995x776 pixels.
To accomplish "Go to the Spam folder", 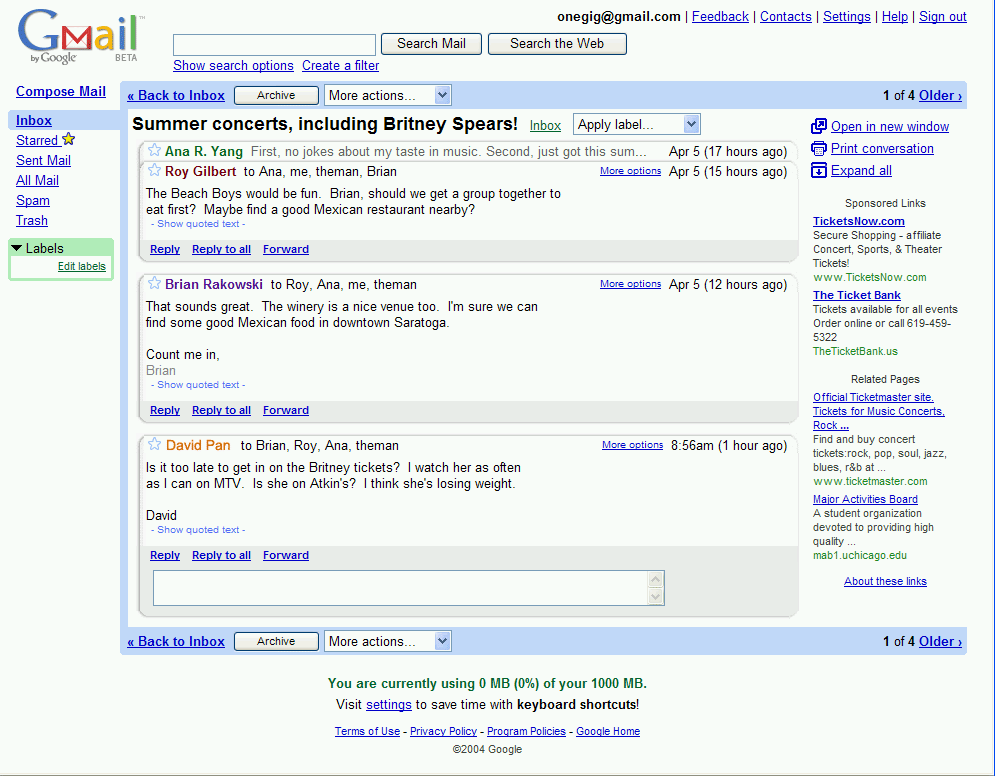I will coord(33,200).
